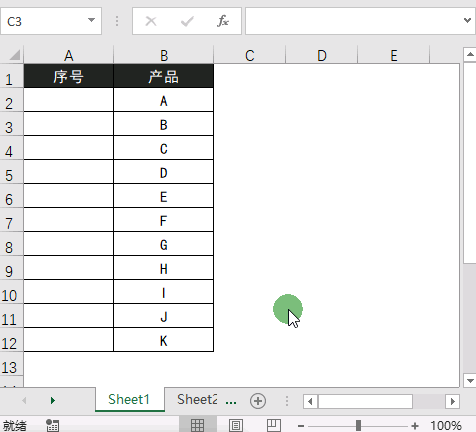Screen dimensions: 476x432
Task: Click the Insert Function fx icon
Action: [223, 21]
